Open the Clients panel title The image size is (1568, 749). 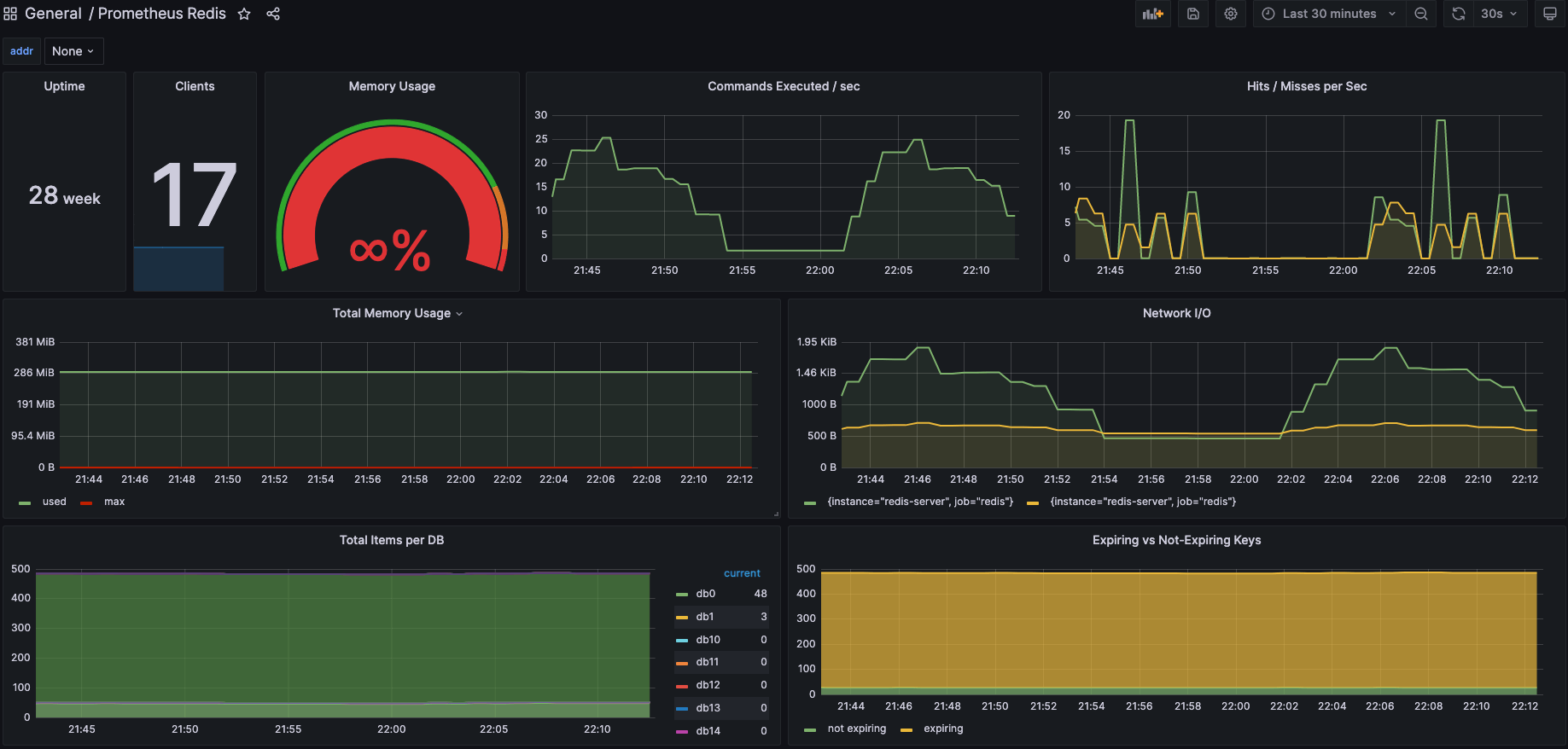(195, 86)
